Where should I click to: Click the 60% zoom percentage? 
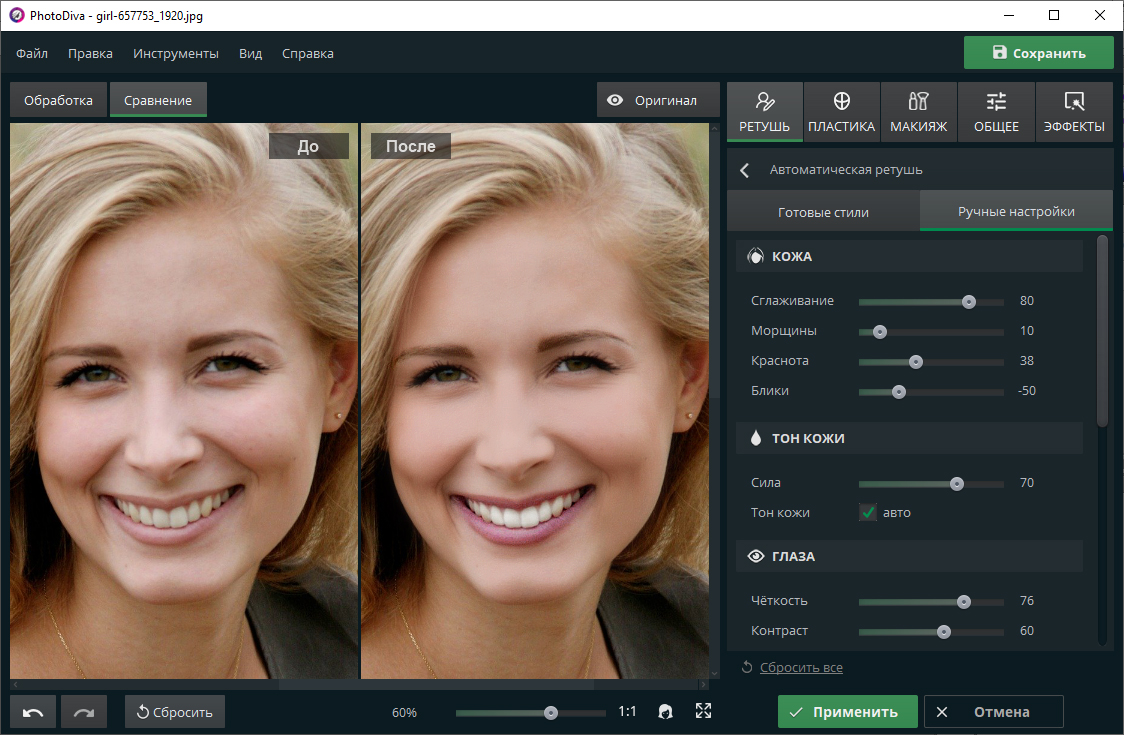404,712
